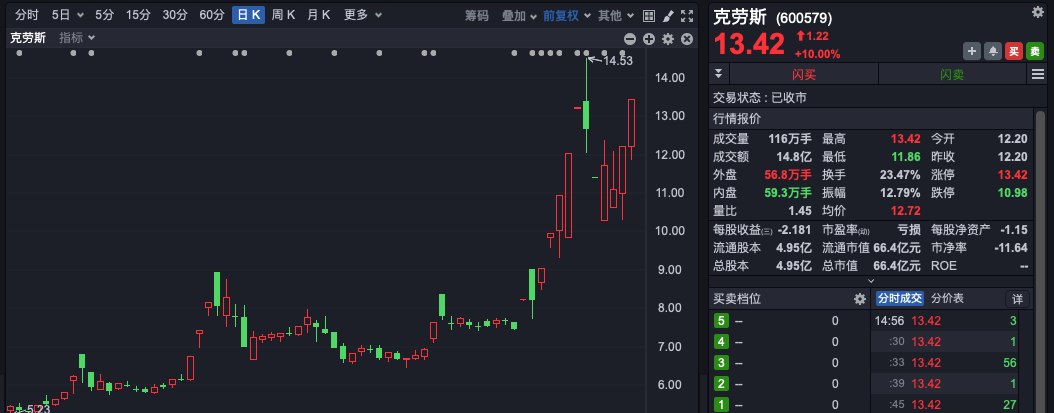Click the 内盘 59.3万手 value
1054x413 pixels.
pyautogui.click(x=788, y=193)
